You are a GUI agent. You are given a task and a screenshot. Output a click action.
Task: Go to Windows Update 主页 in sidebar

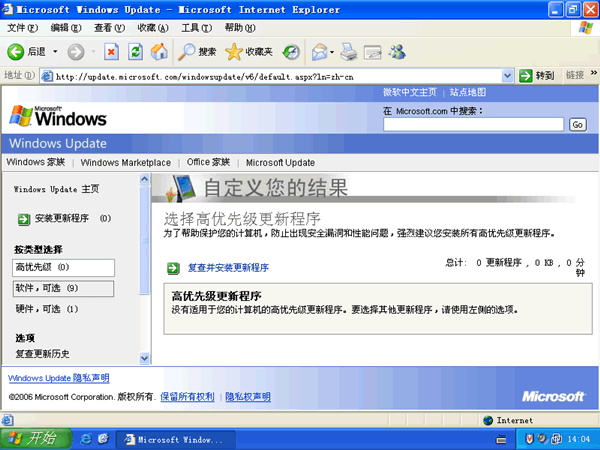pos(56,189)
